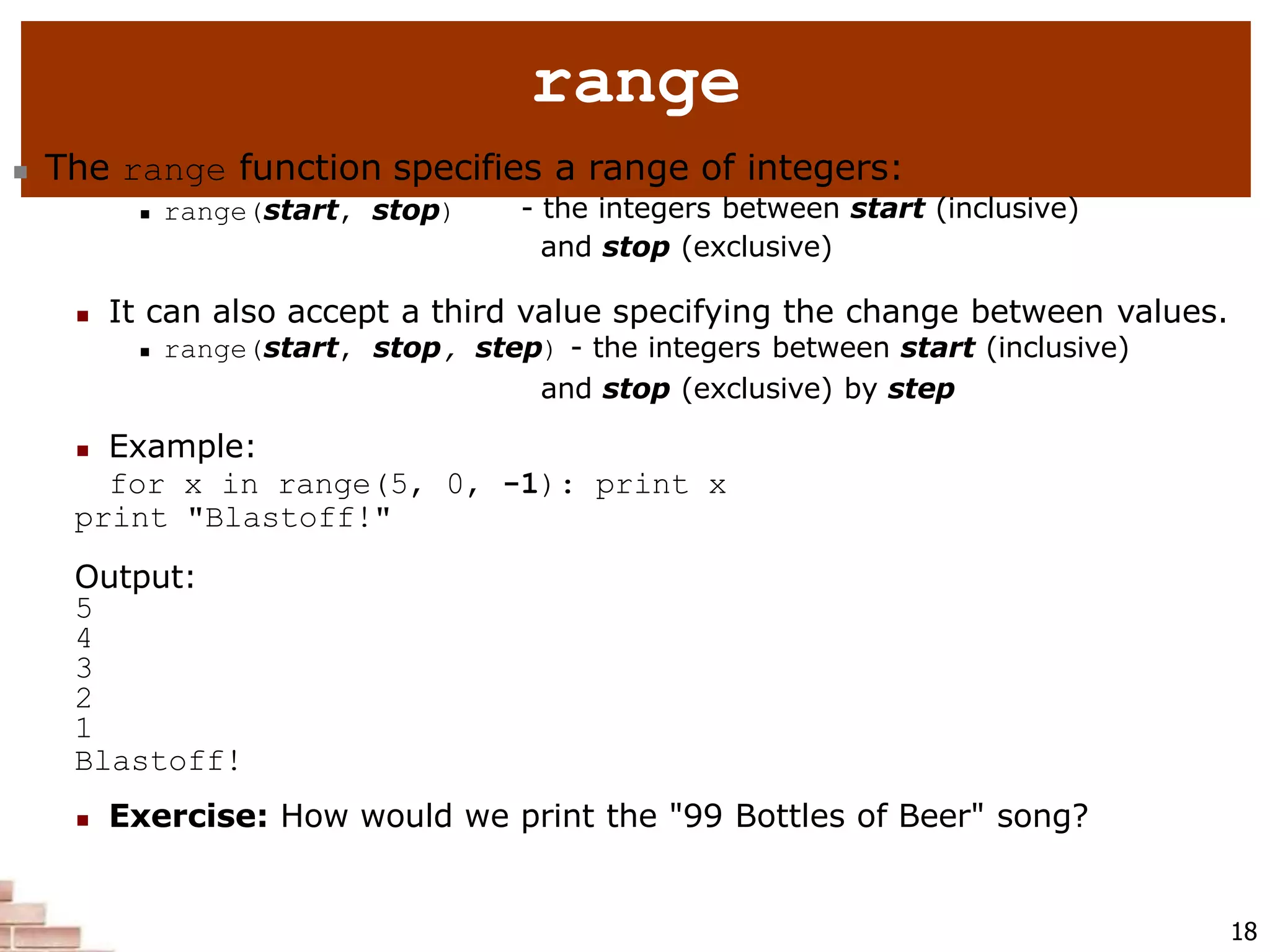
Task: Click bullet before range(start, stop)
Action: pos(145,215)
